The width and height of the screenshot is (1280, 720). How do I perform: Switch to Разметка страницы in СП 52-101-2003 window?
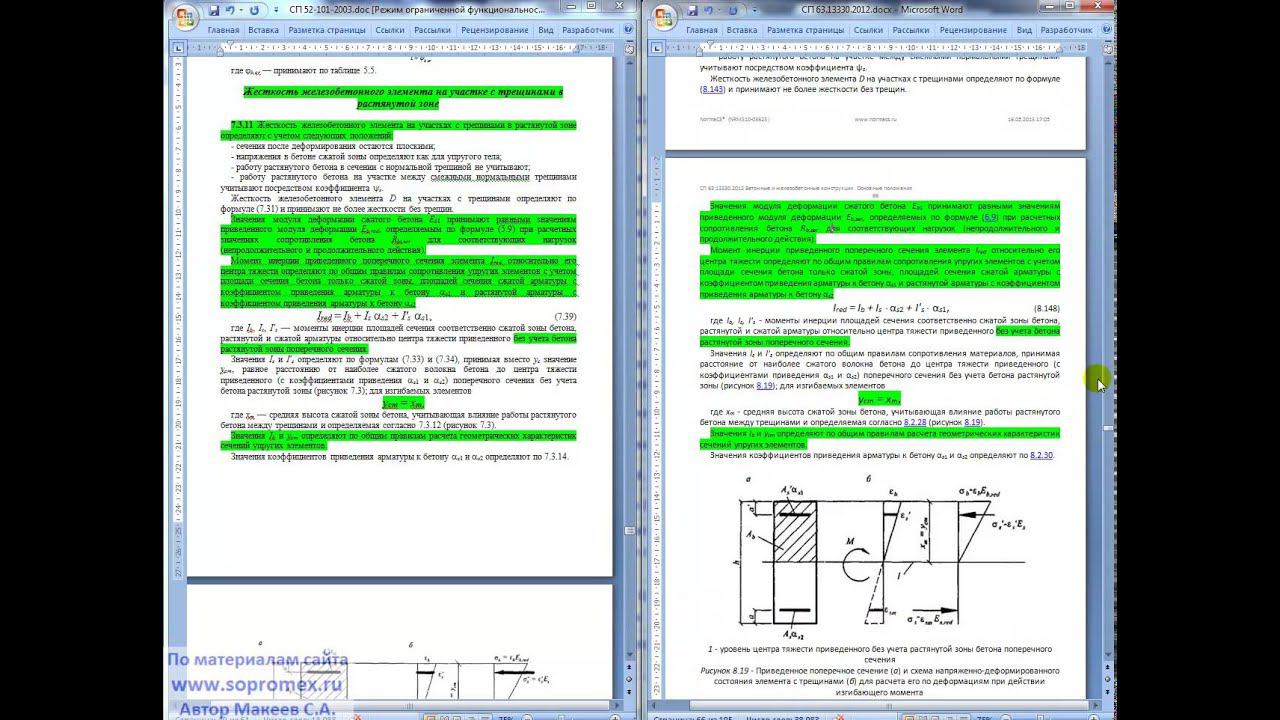(x=327, y=30)
